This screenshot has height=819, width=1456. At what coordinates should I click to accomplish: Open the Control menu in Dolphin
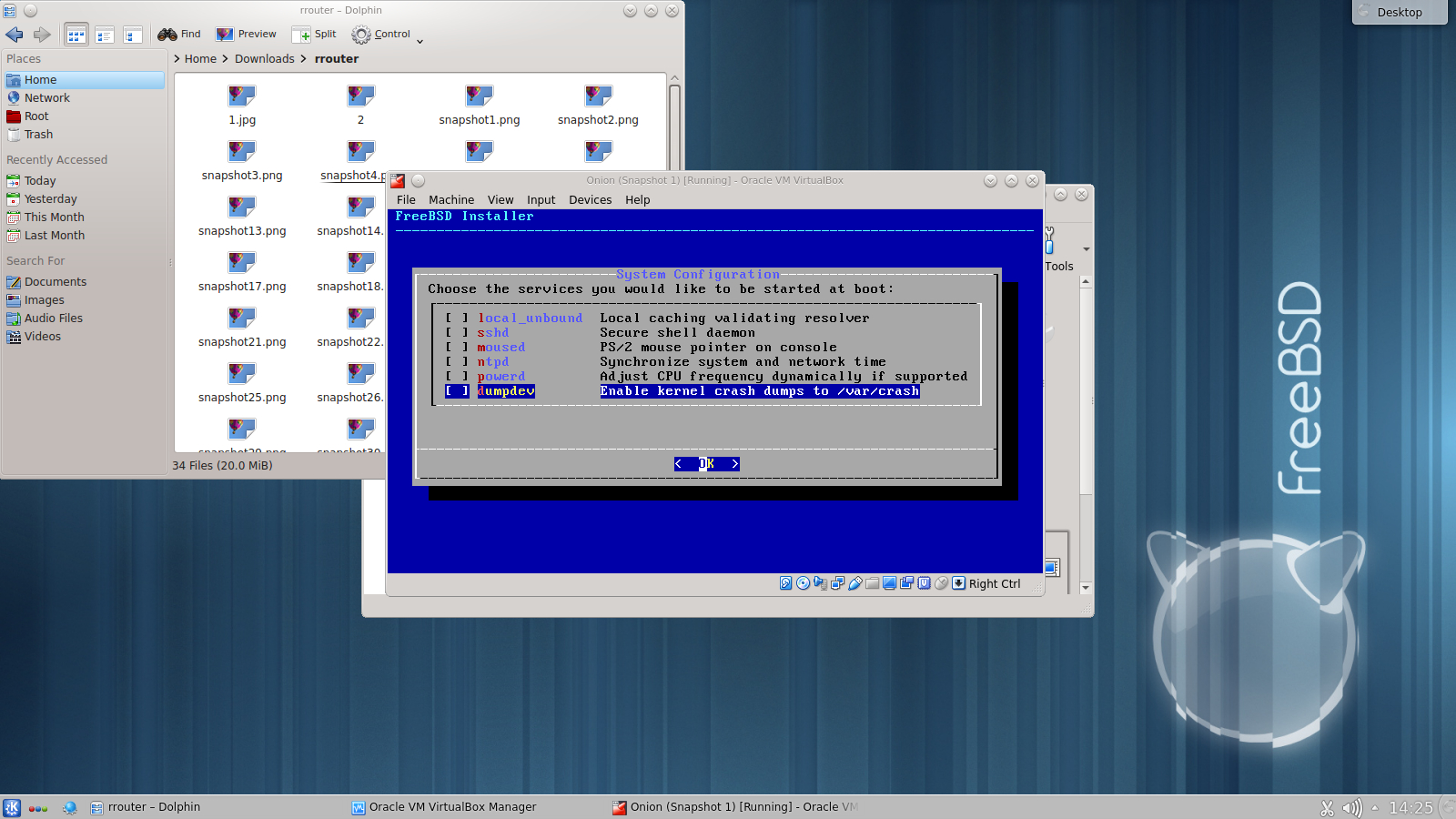click(388, 35)
